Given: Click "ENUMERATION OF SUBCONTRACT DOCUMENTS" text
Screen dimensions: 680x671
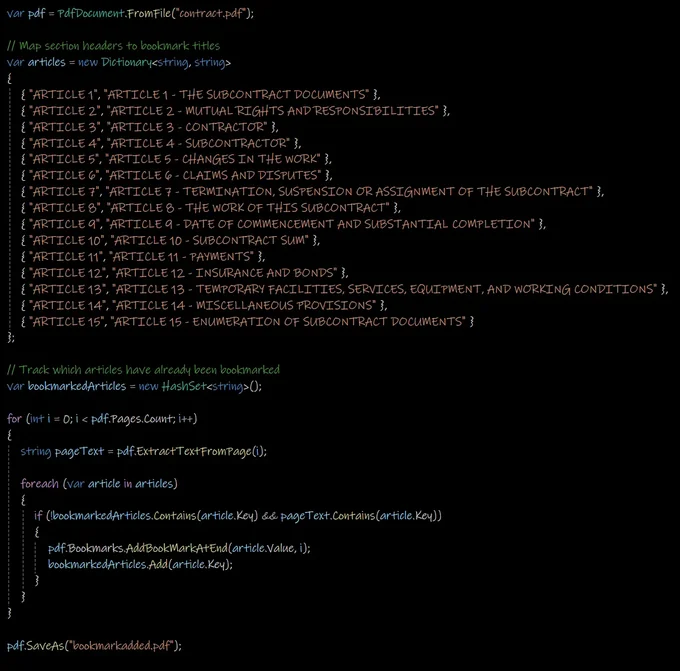Looking at the screenshot, I should pos(327,322).
